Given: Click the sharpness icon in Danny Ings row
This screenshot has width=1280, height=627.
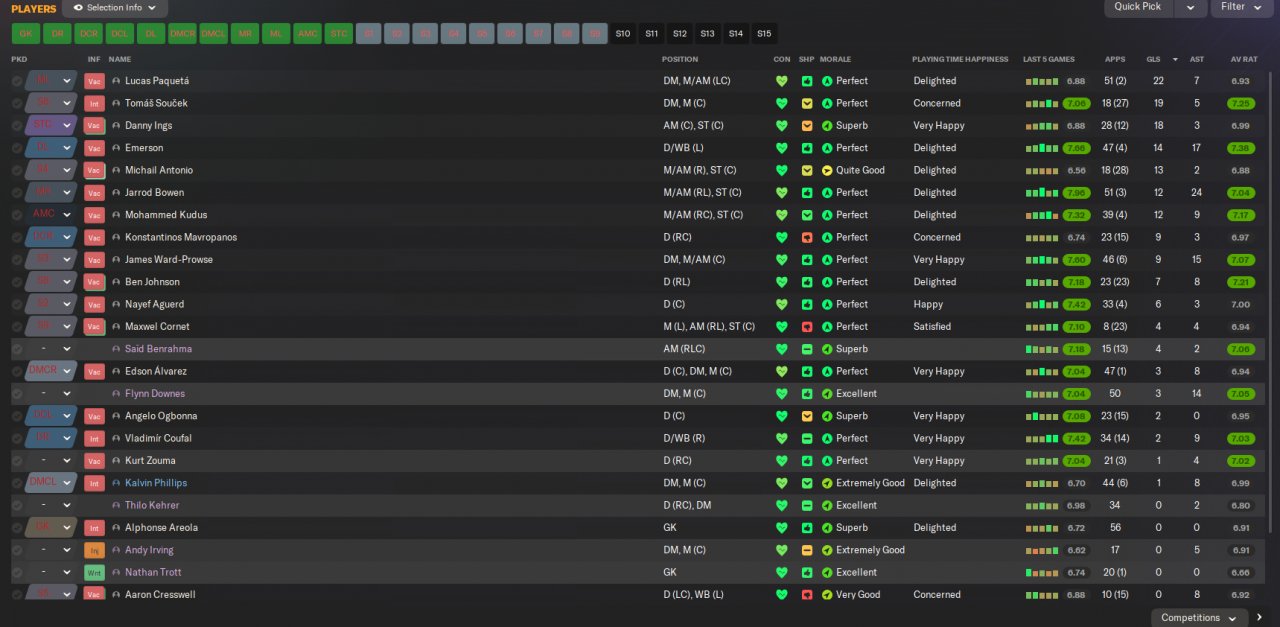Looking at the screenshot, I should click(807, 126).
